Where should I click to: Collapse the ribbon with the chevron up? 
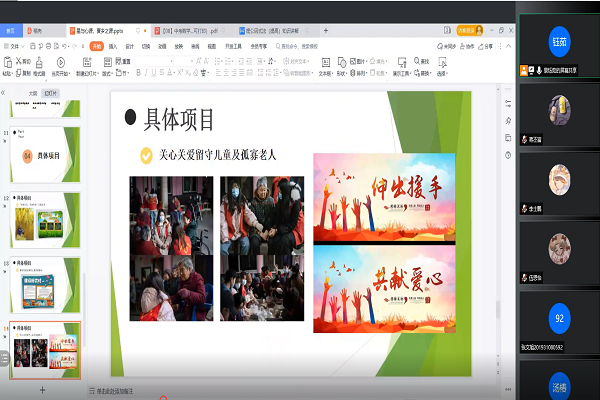[x=509, y=46]
